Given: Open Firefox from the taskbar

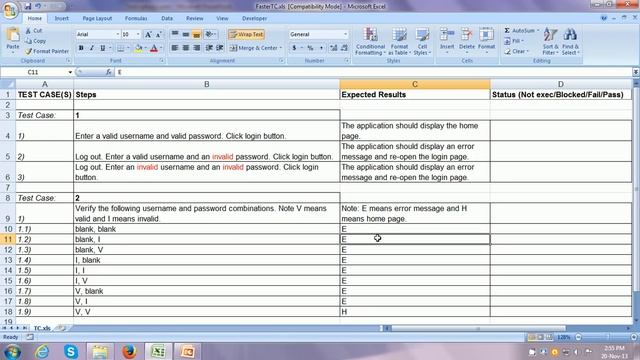Looking at the screenshot, I should coord(129,351).
